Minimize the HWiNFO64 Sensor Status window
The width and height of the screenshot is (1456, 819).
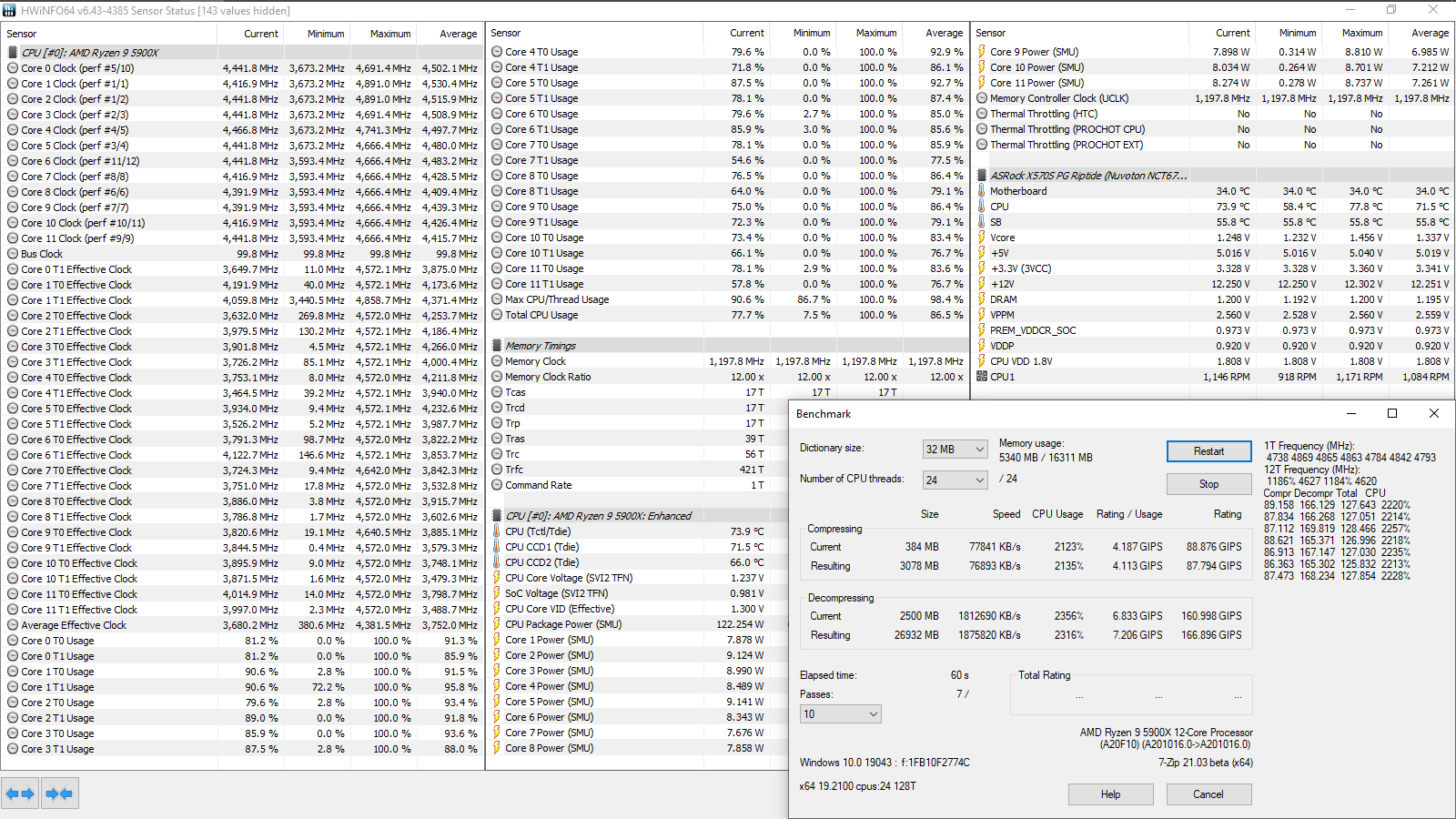coord(1350,10)
